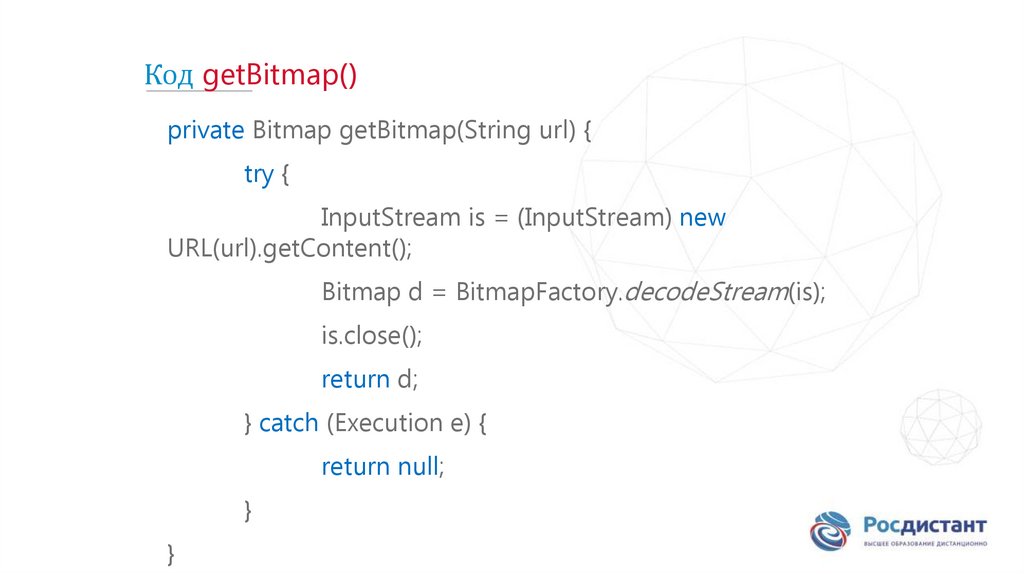Click the Росдистант brand name text

pyautogui.click(x=924, y=525)
